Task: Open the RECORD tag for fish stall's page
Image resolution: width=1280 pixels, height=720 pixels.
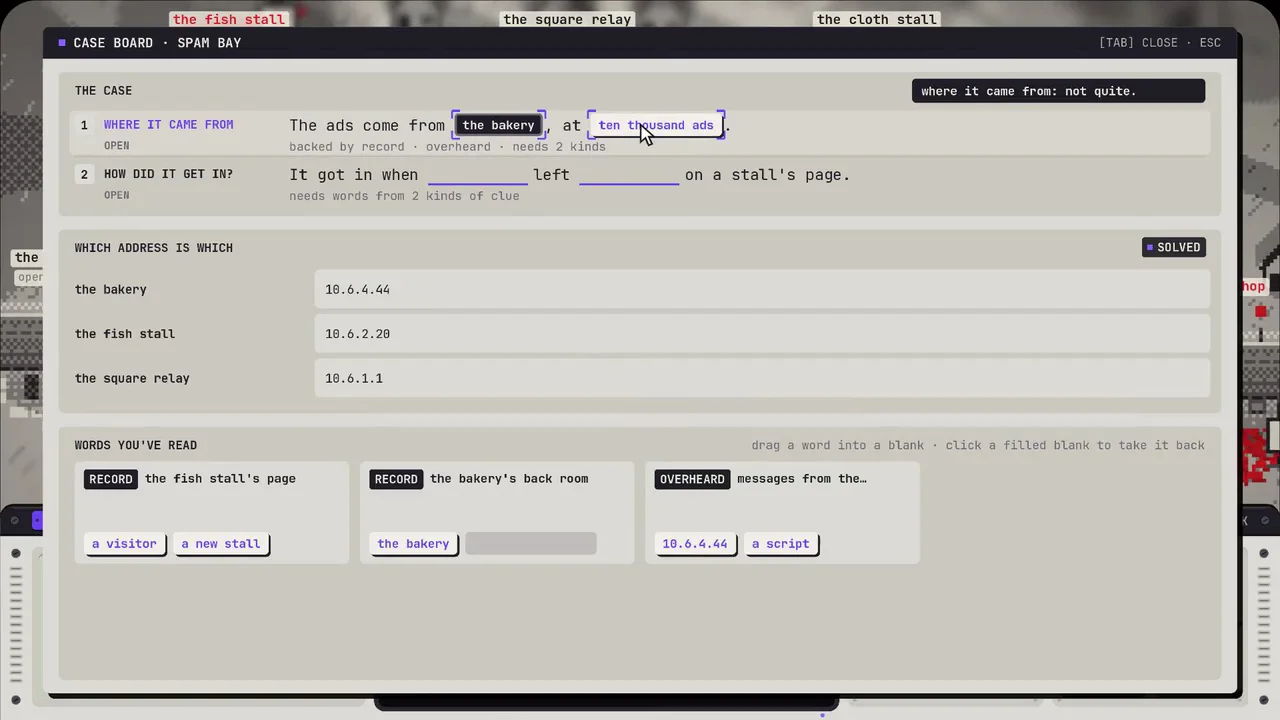Action: 111,479
